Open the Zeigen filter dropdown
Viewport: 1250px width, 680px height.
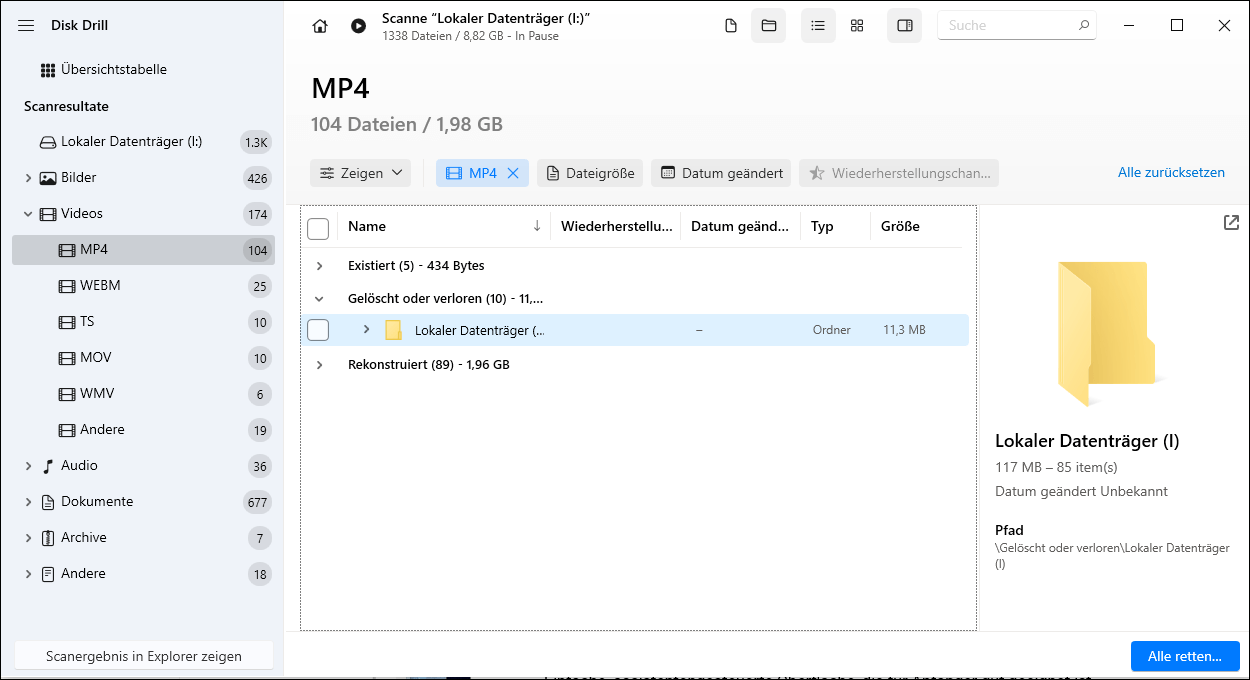[360, 172]
